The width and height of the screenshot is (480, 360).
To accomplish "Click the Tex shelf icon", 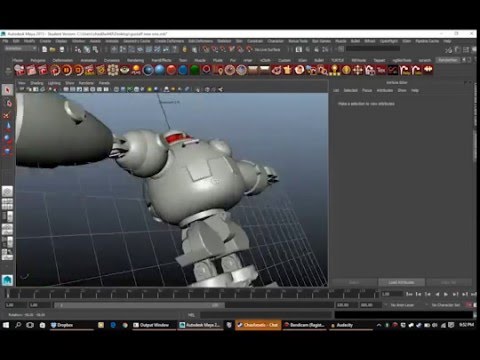I will tap(381, 70).
